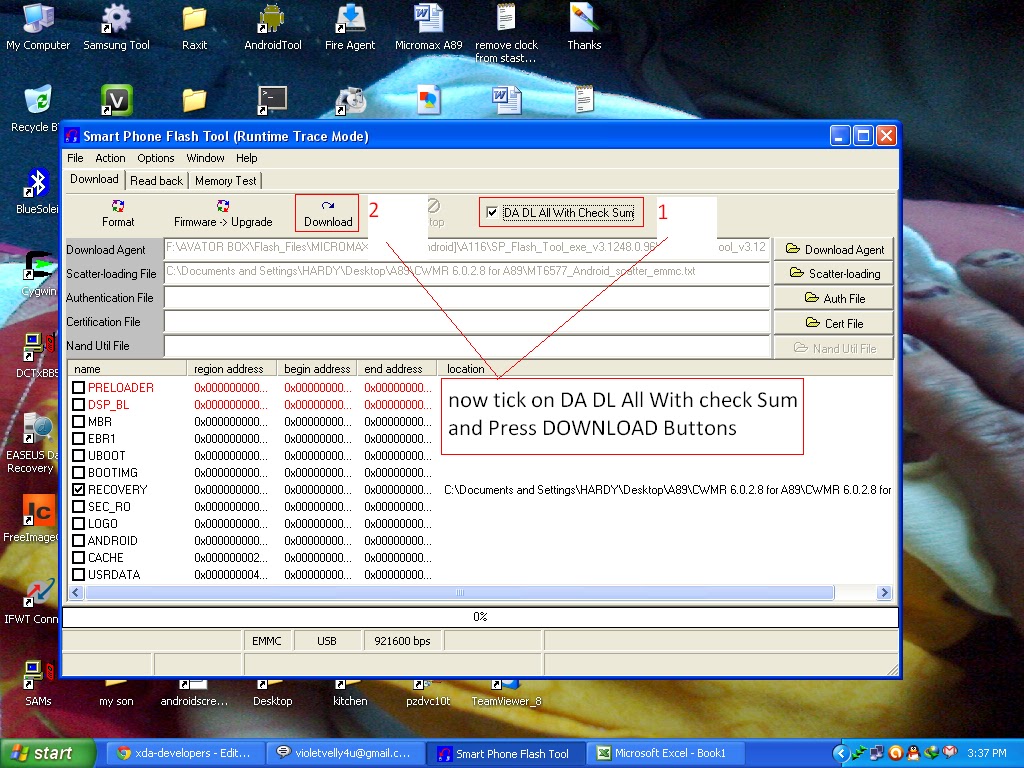Click the 'region address' column header
This screenshot has height=768, width=1024.
pyautogui.click(x=231, y=369)
